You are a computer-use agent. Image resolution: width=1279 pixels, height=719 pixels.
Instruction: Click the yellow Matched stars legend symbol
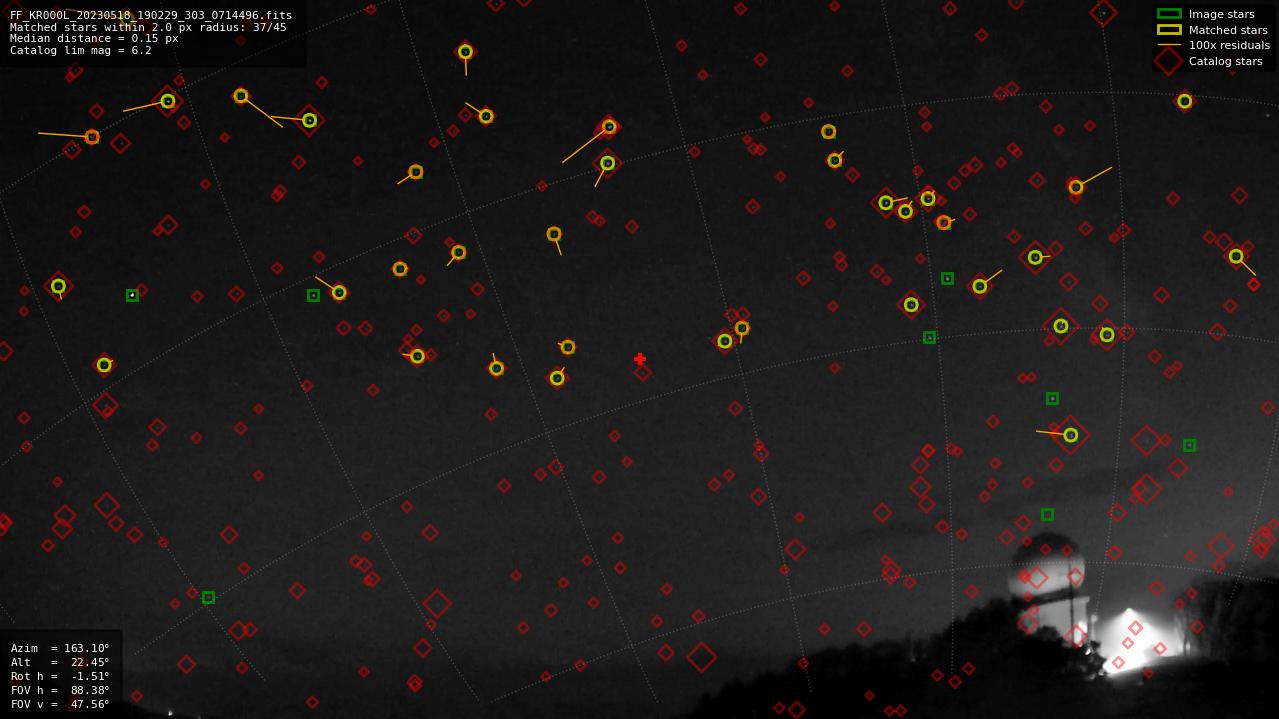pyautogui.click(x=1169, y=30)
